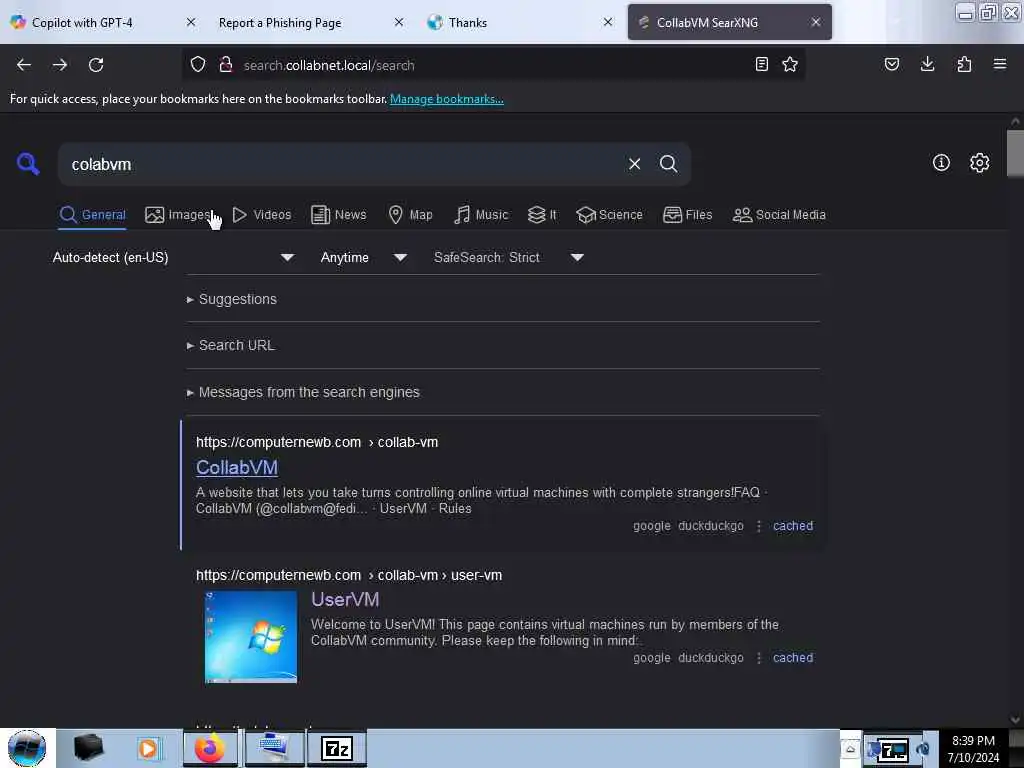Reload the current page
This screenshot has width=1024, height=768.
[96, 65]
